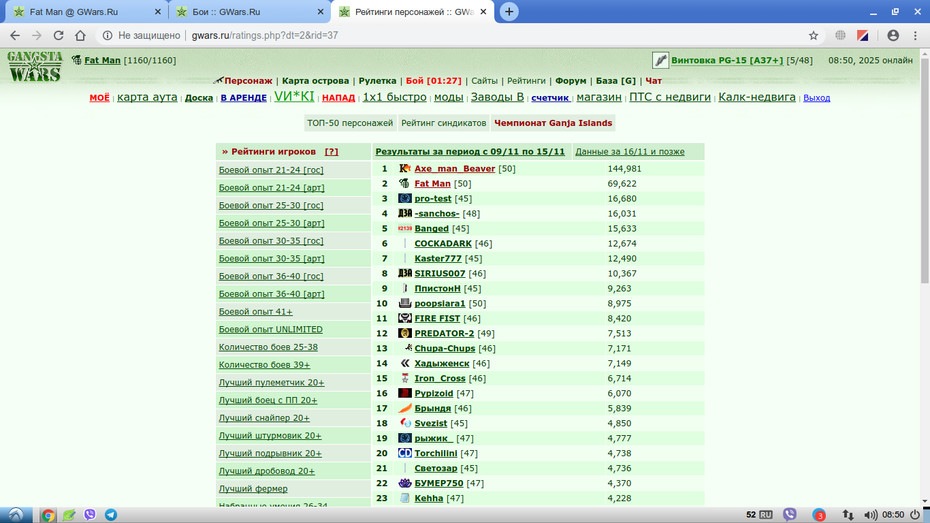Click the syndicate icon next to Torchilini

(405, 453)
